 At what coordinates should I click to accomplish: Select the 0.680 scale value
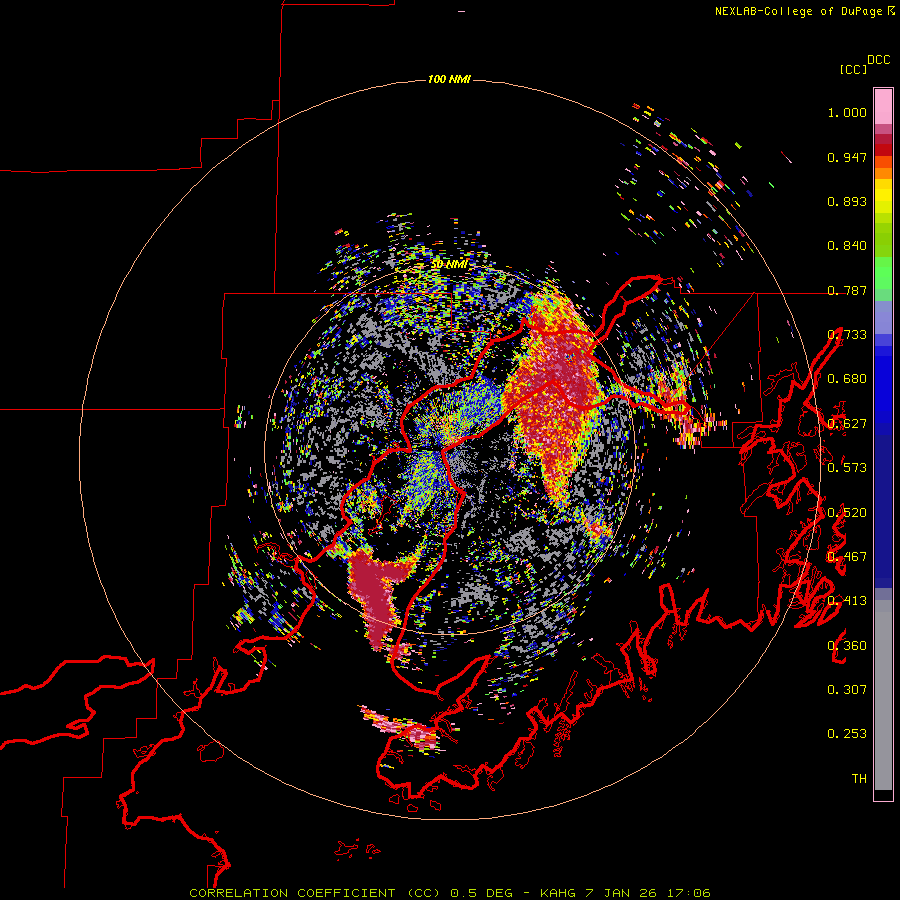(x=847, y=379)
